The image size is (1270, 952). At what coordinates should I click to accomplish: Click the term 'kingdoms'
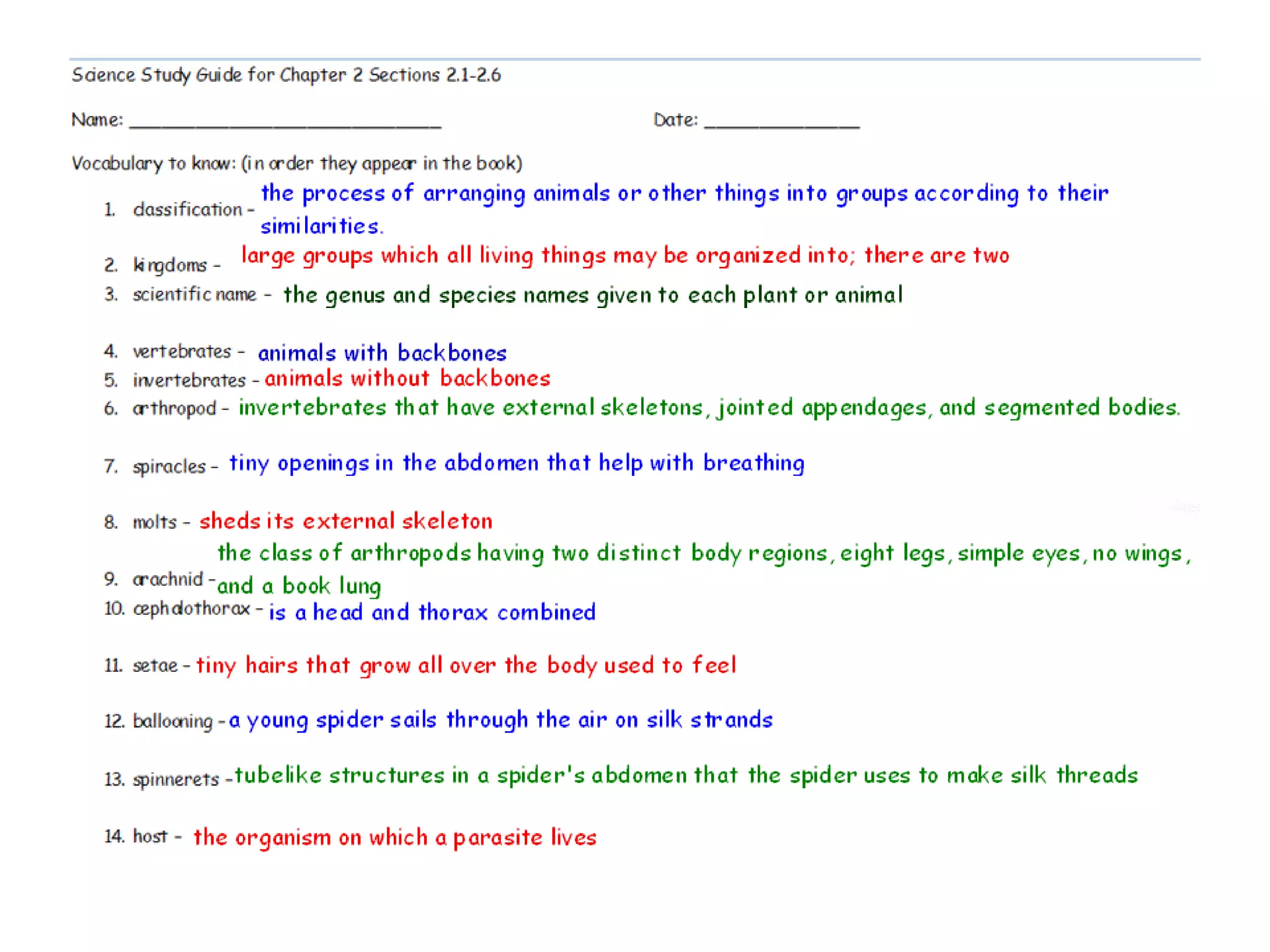click(170, 265)
